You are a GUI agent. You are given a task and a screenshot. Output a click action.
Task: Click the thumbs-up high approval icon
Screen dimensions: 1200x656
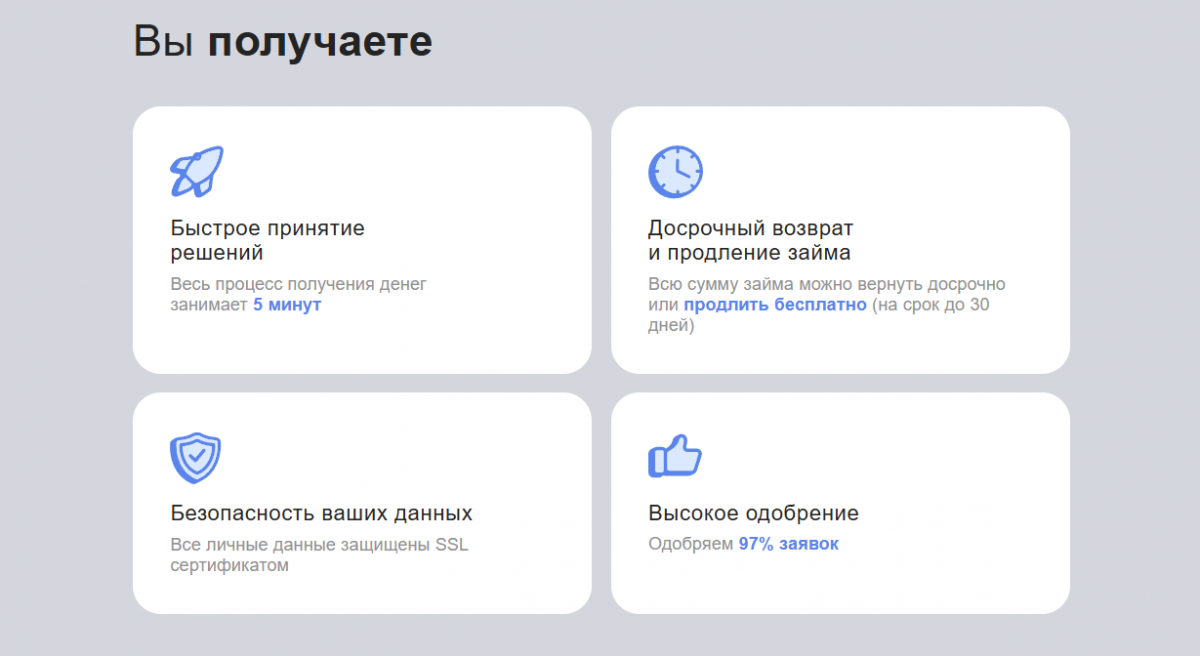coord(675,457)
